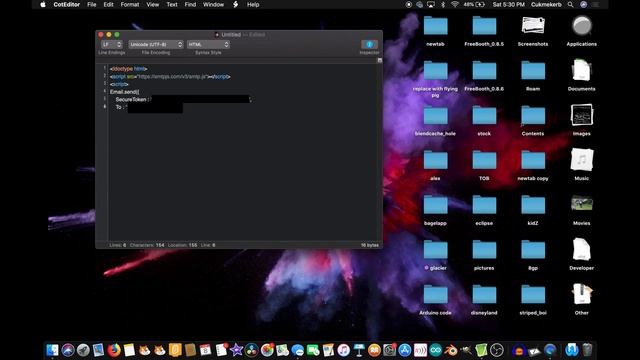640x360 pixels.
Task: Open the blendcache_hole folder
Action: click(435, 116)
